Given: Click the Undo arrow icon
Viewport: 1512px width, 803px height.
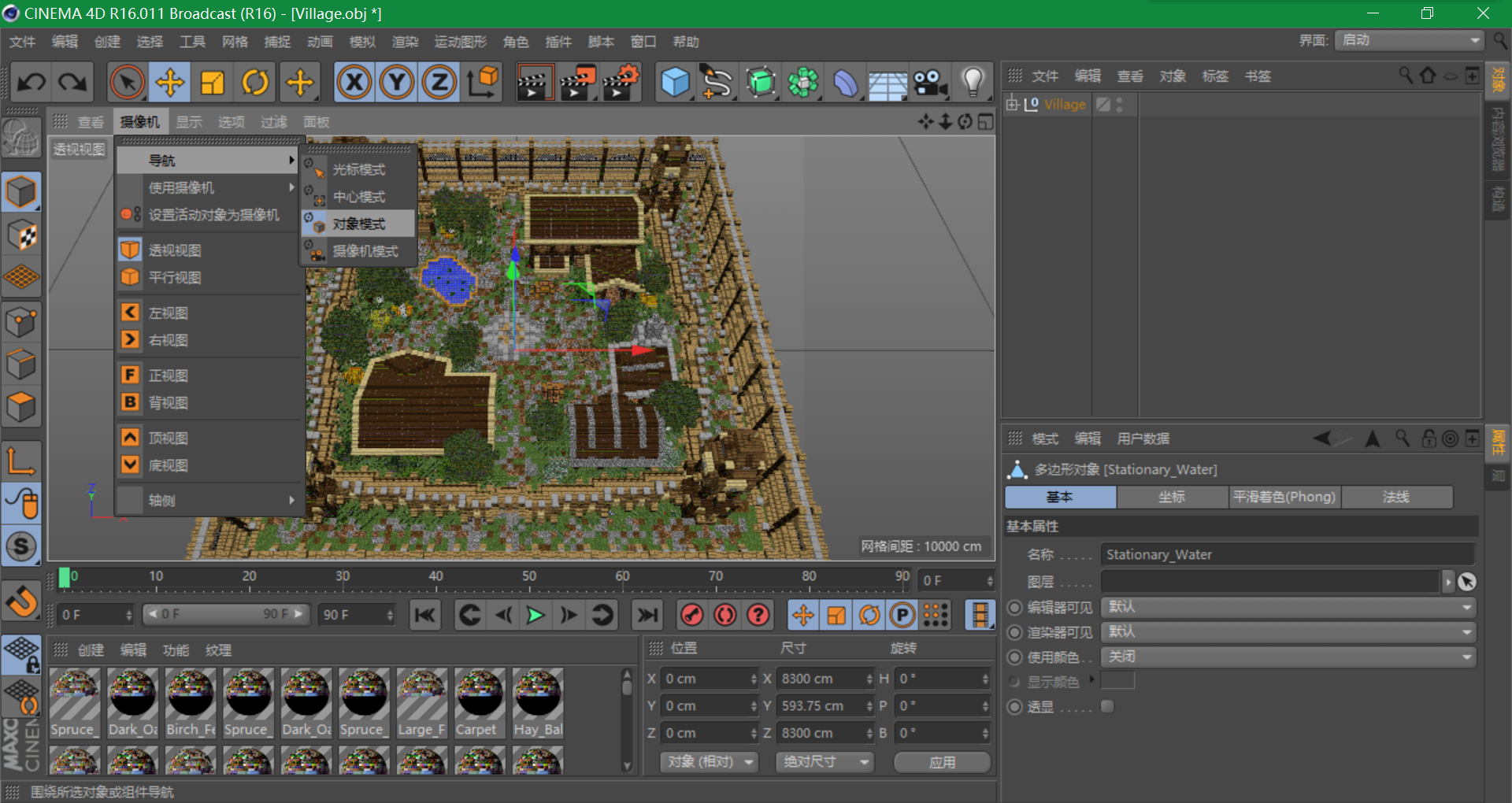Looking at the screenshot, I should click(32, 82).
